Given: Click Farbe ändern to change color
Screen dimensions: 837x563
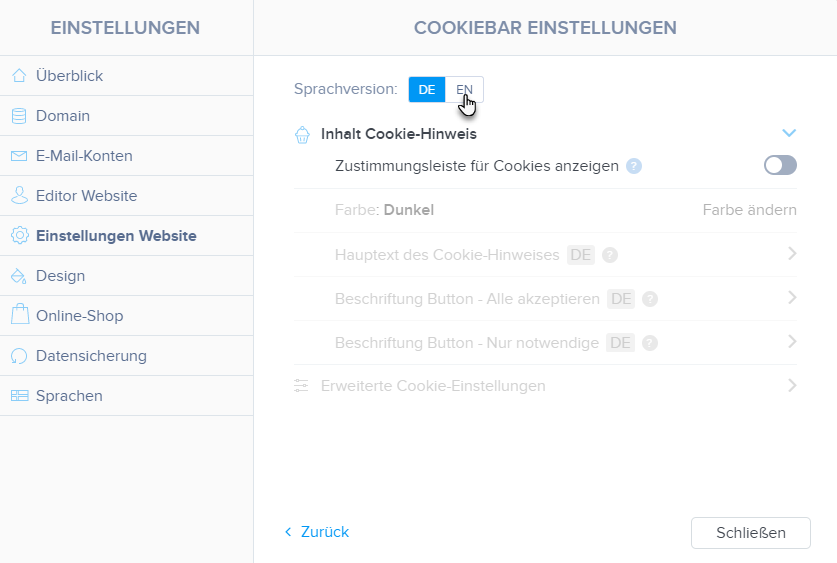Looking at the screenshot, I should pos(749,210).
